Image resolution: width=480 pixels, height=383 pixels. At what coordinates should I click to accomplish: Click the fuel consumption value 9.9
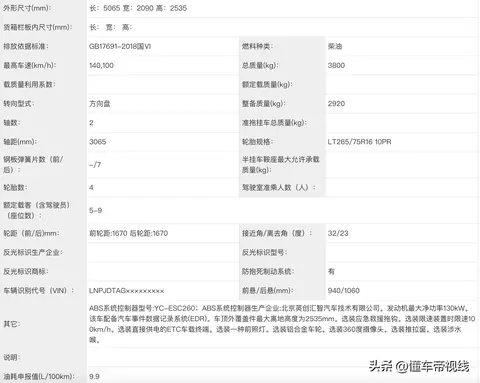tap(94, 376)
